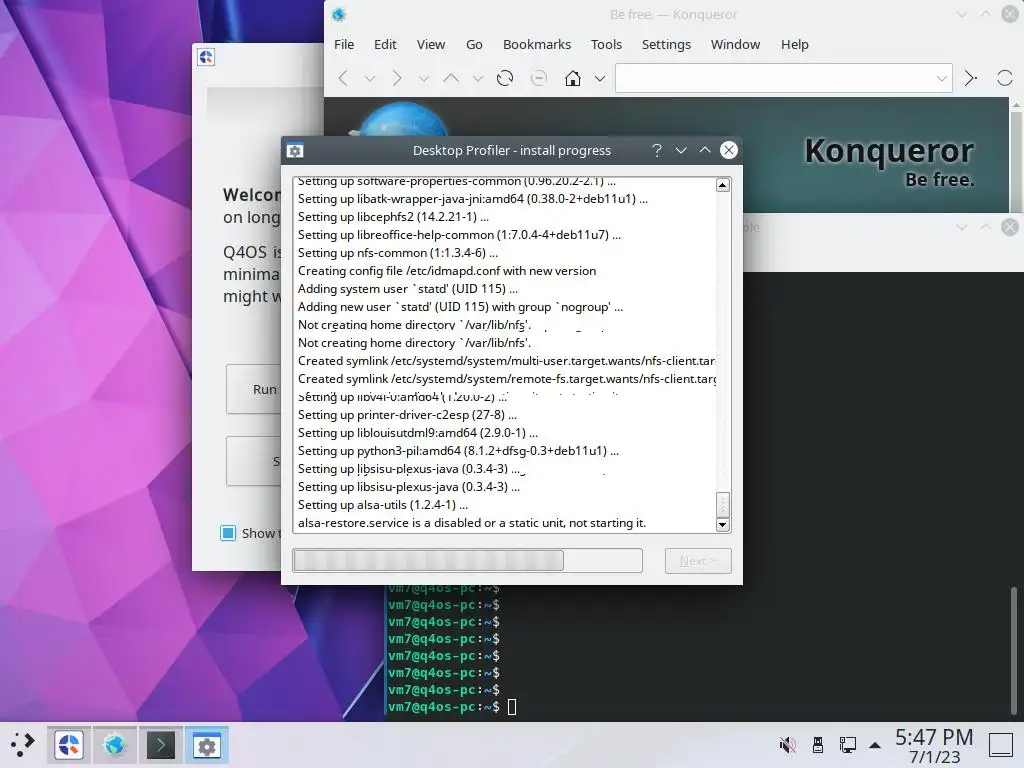Show hidden system tray icons
Screen dimensions: 1024x768
(x=875, y=744)
